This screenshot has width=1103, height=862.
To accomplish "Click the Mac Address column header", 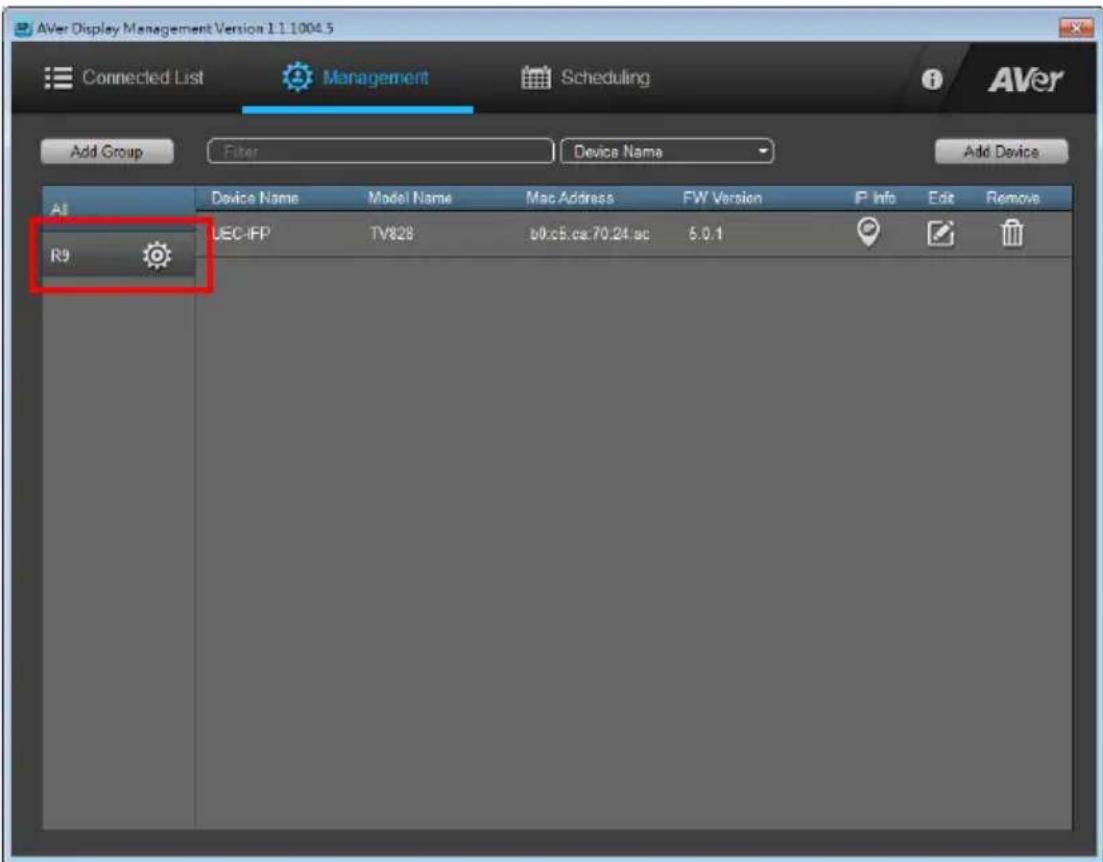I will [570, 198].
